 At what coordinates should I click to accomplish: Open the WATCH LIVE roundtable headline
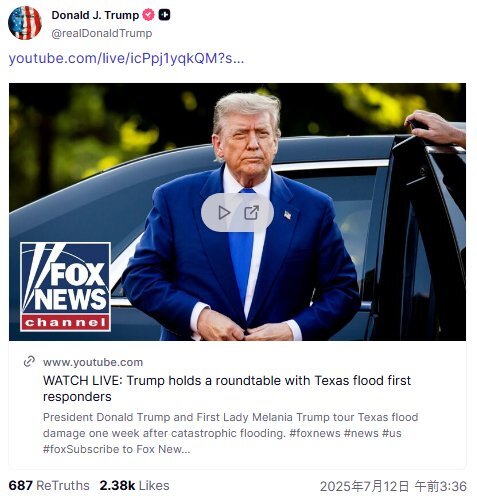[227, 388]
